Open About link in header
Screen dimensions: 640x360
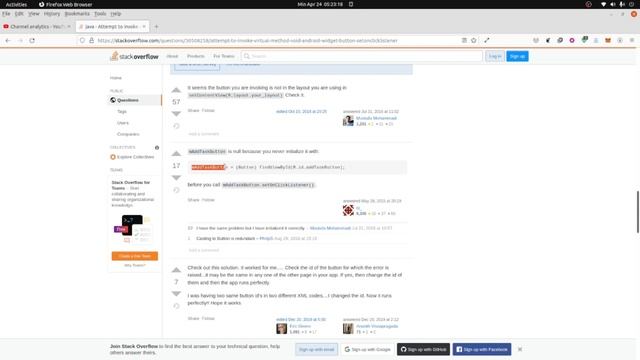click(x=172, y=56)
